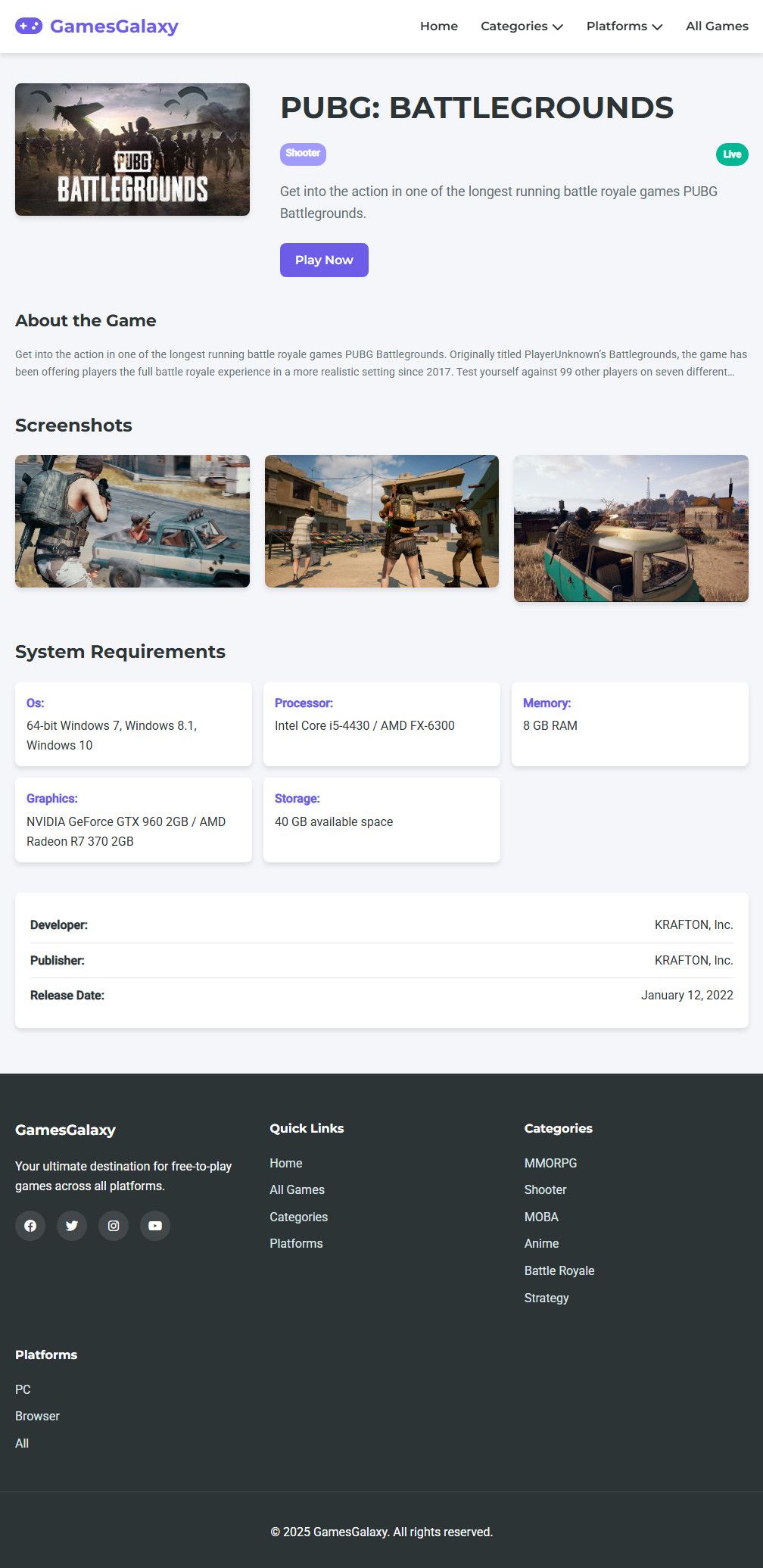Click the 'Your ultimate destination' footer tagline
The image size is (763, 1568).
[123, 1176]
